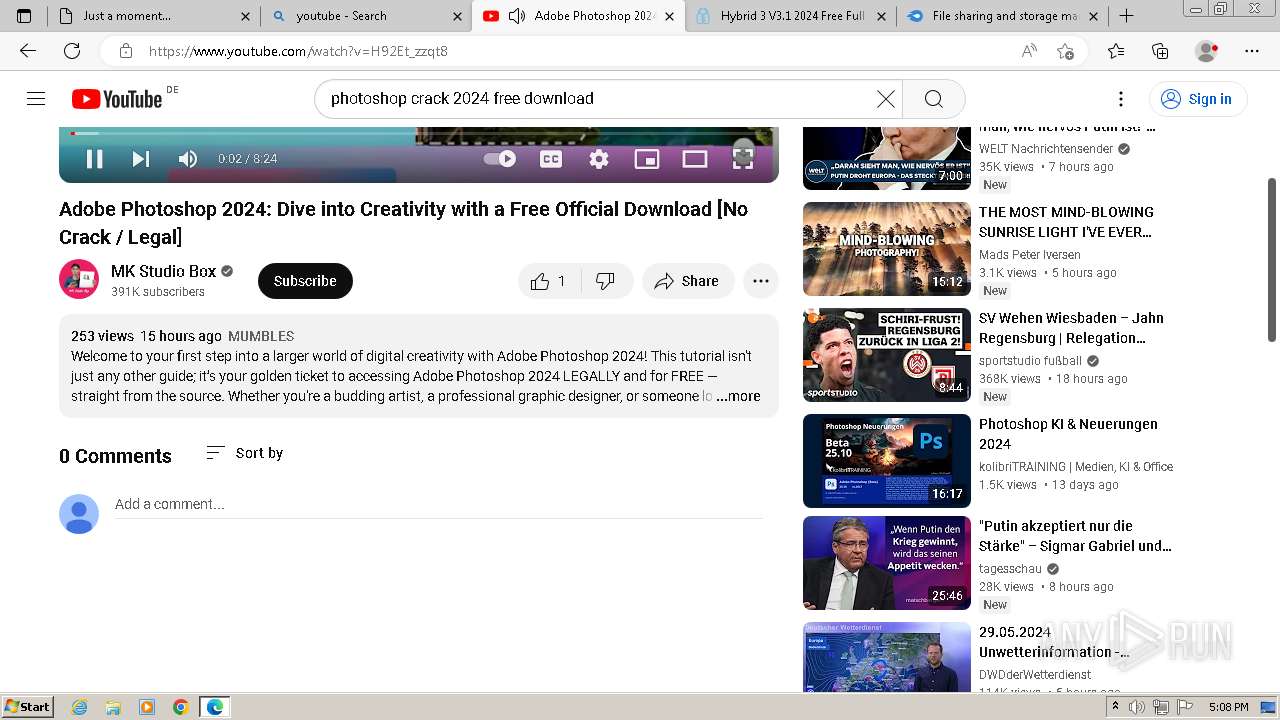Close the Adobe Photoshop 2024 tab
Viewport: 1280px width, 720px height.
click(x=671, y=16)
